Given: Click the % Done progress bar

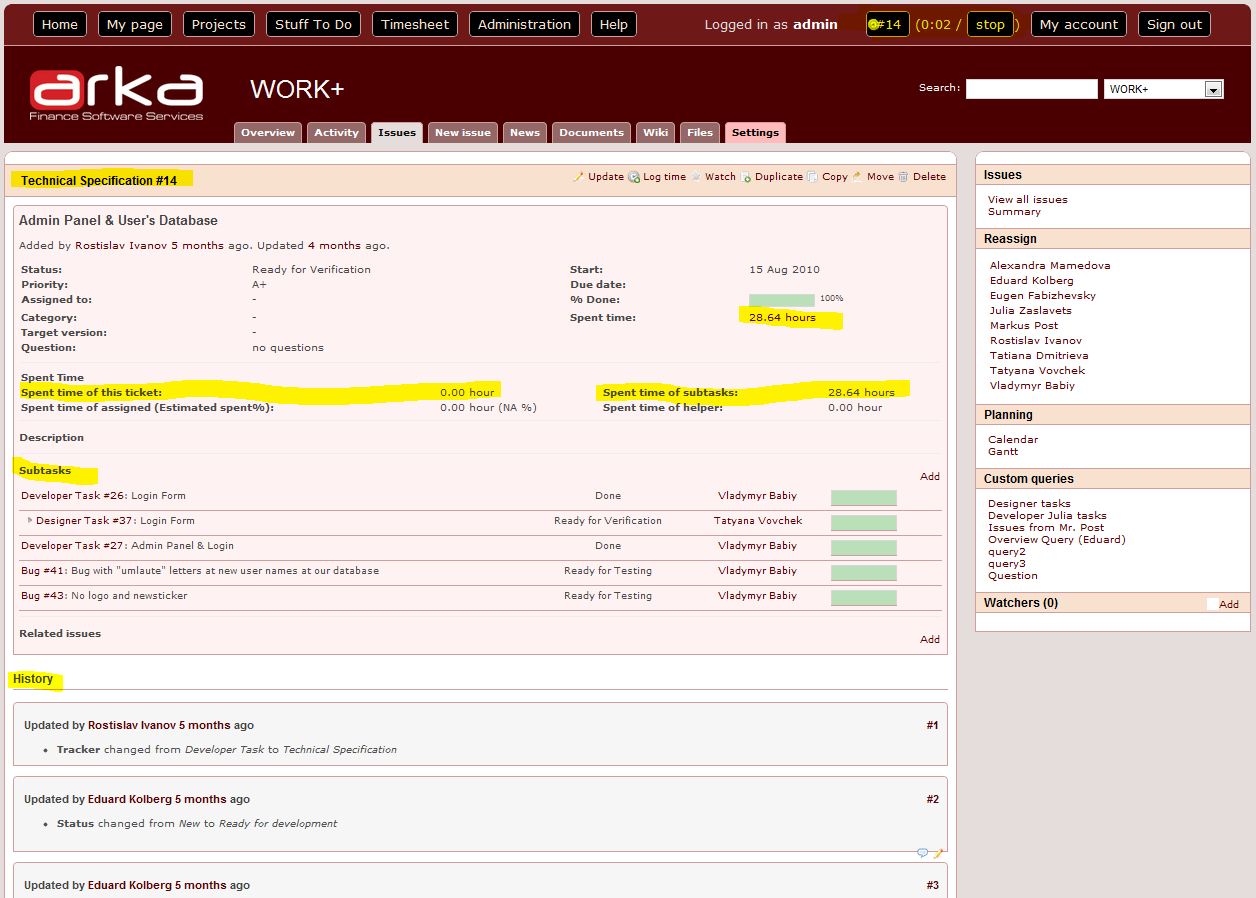Looking at the screenshot, I should click(781, 299).
